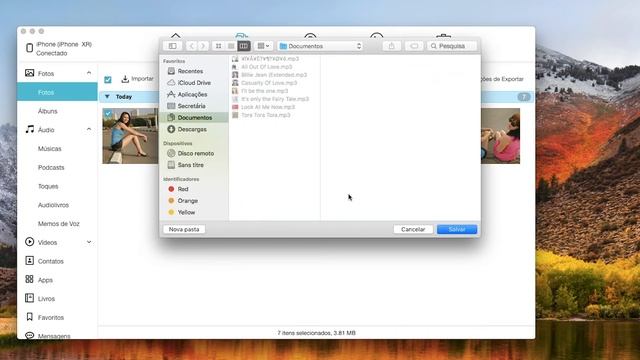Click the Importar button

point(138,79)
